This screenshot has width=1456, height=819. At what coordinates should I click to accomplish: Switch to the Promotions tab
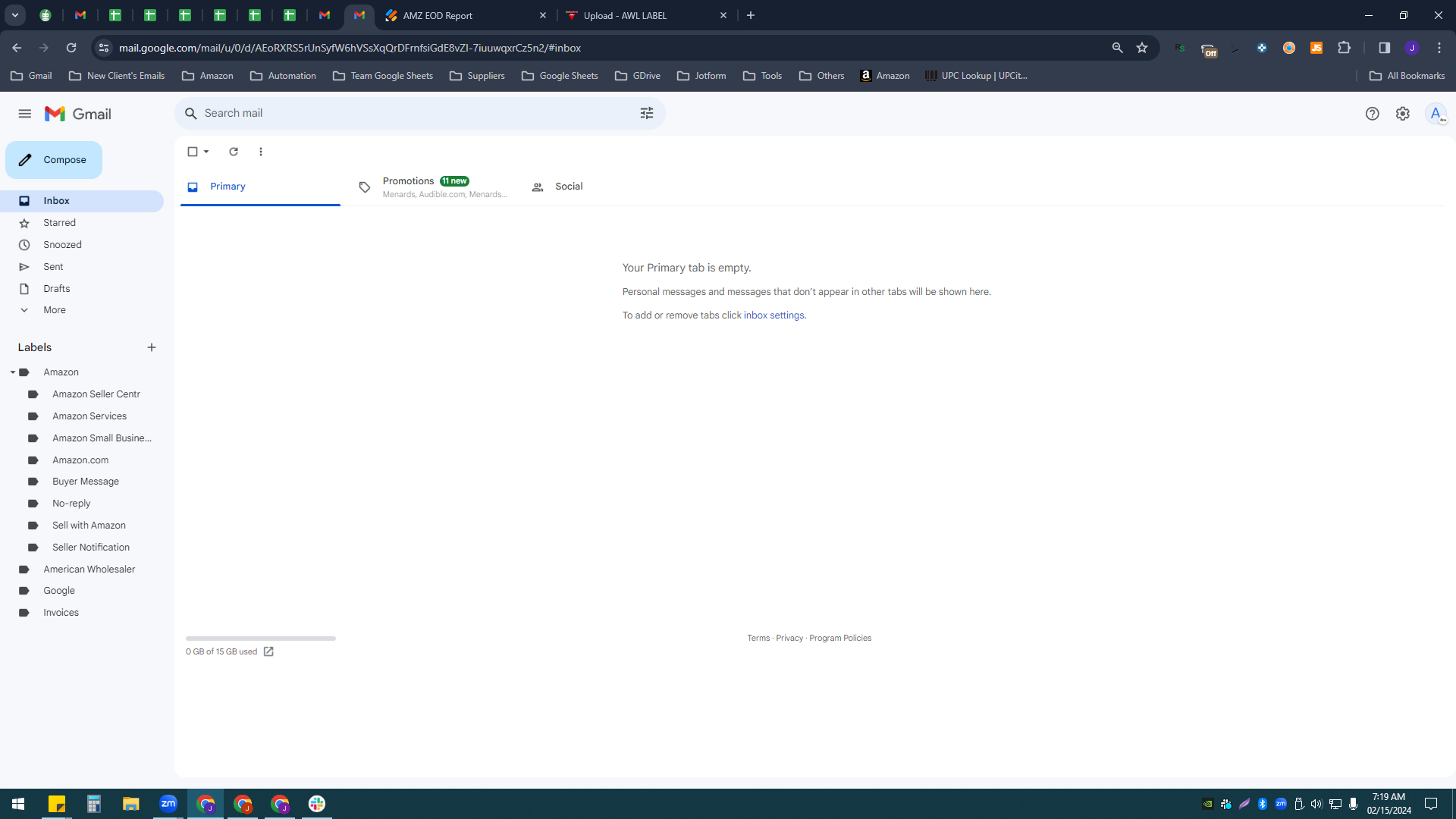coord(434,187)
